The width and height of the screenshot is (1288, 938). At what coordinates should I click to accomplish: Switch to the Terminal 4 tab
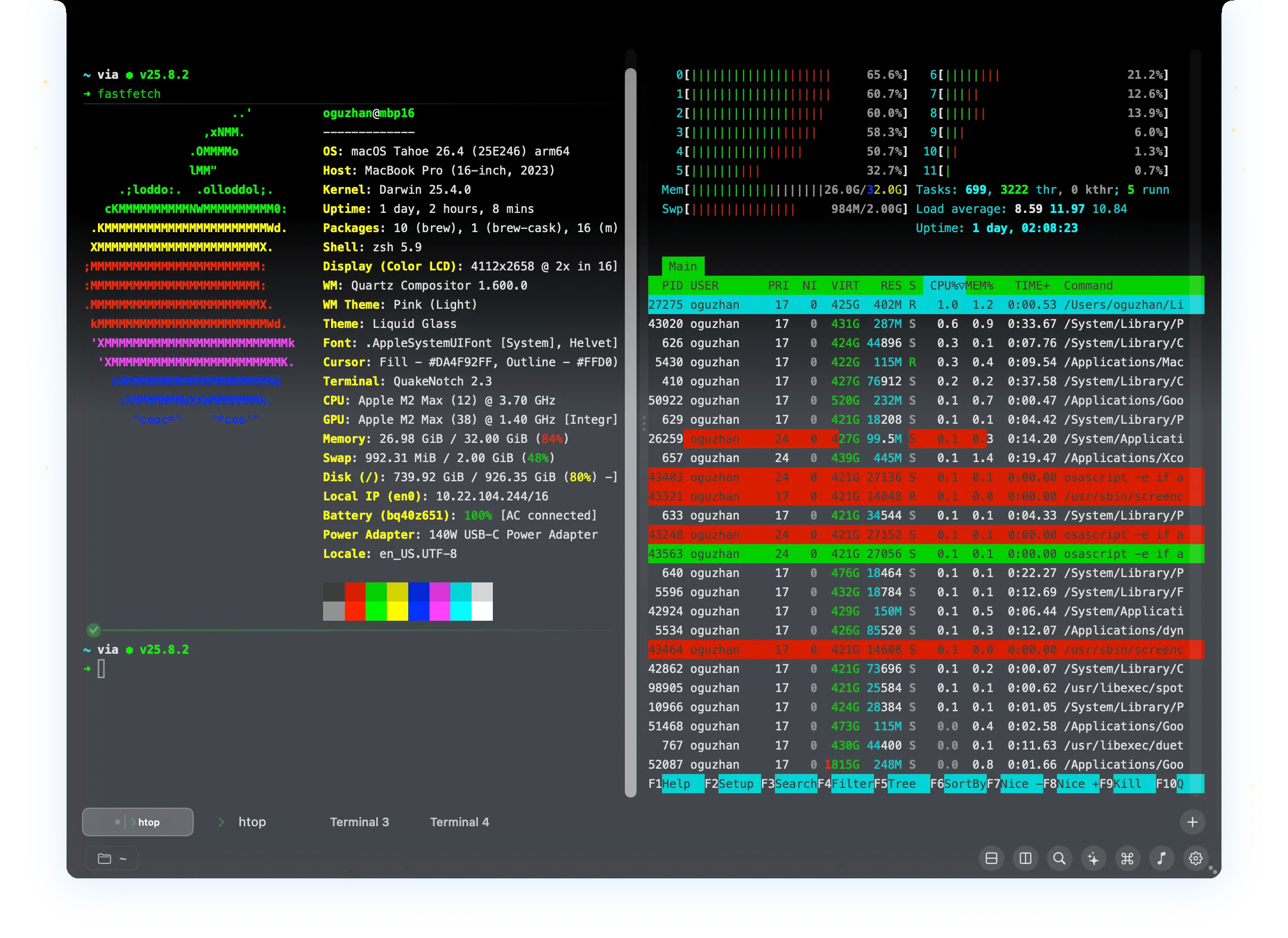point(459,821)
